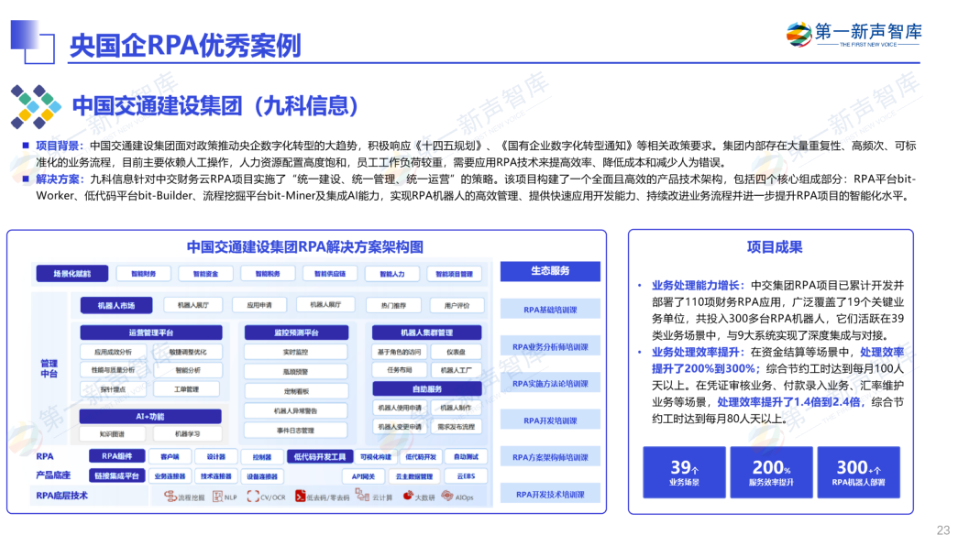Click the 机器人市场 header box
This screenshot has width=956, height=553.
click(x=116, y=305)
